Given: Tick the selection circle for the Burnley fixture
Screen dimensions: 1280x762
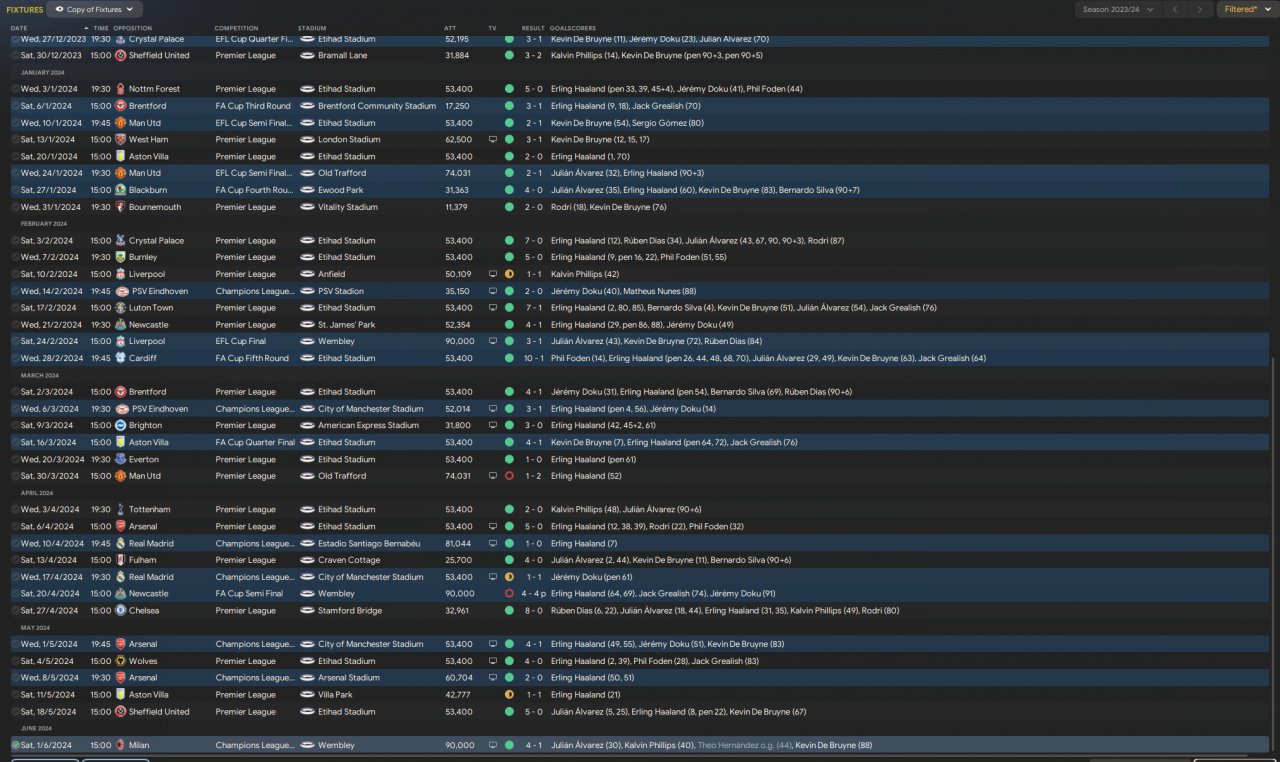Looking at the screenshot, I should pyautogui.click(x=15, y=257).
